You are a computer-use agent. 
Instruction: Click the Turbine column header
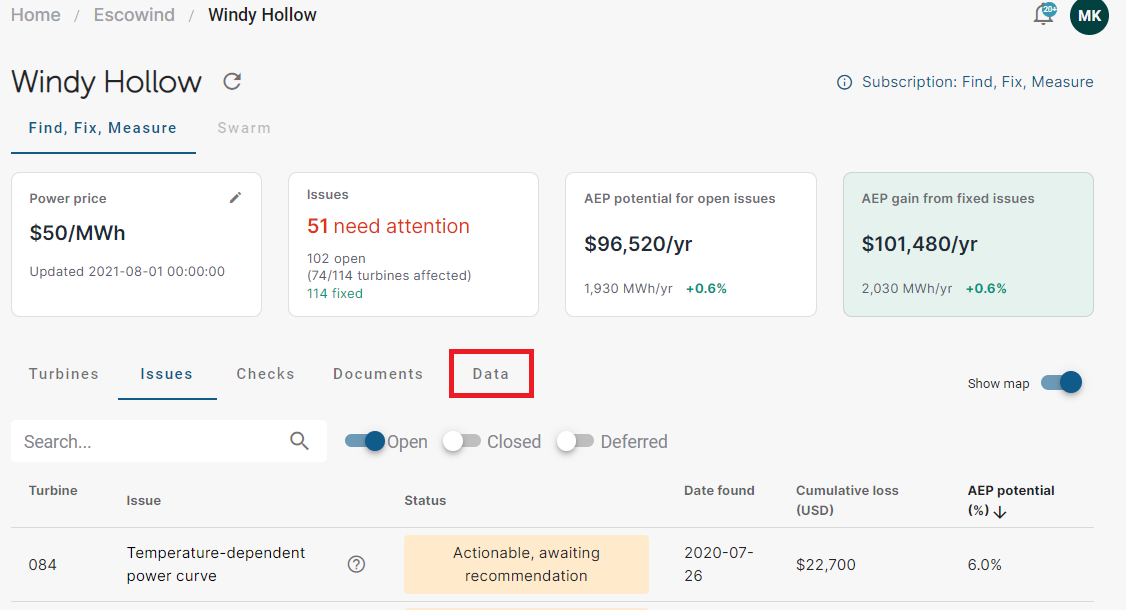(53, 490)
